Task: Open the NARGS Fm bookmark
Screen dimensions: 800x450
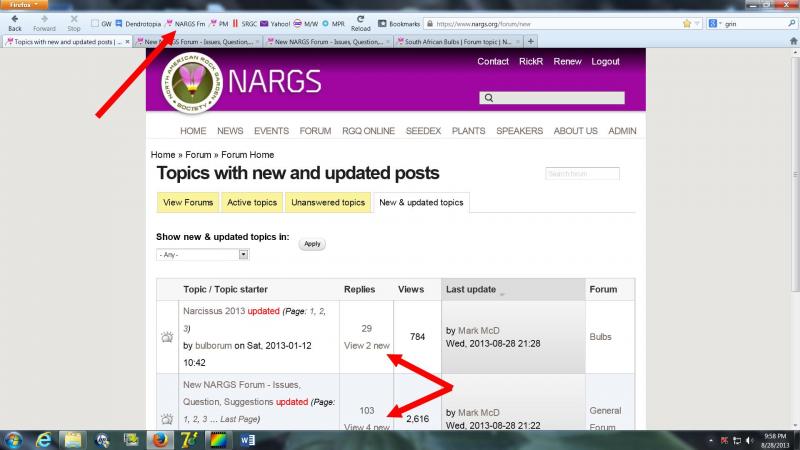Action: pos(185,23)
